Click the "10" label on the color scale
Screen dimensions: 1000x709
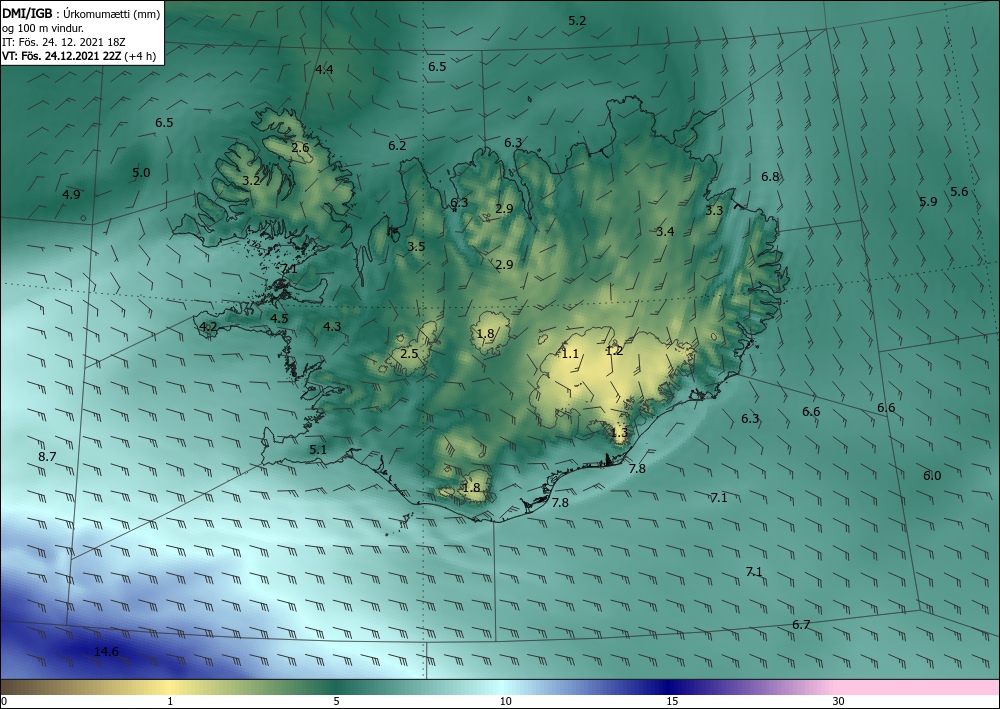pyautogui.click(x=506, y=701)
